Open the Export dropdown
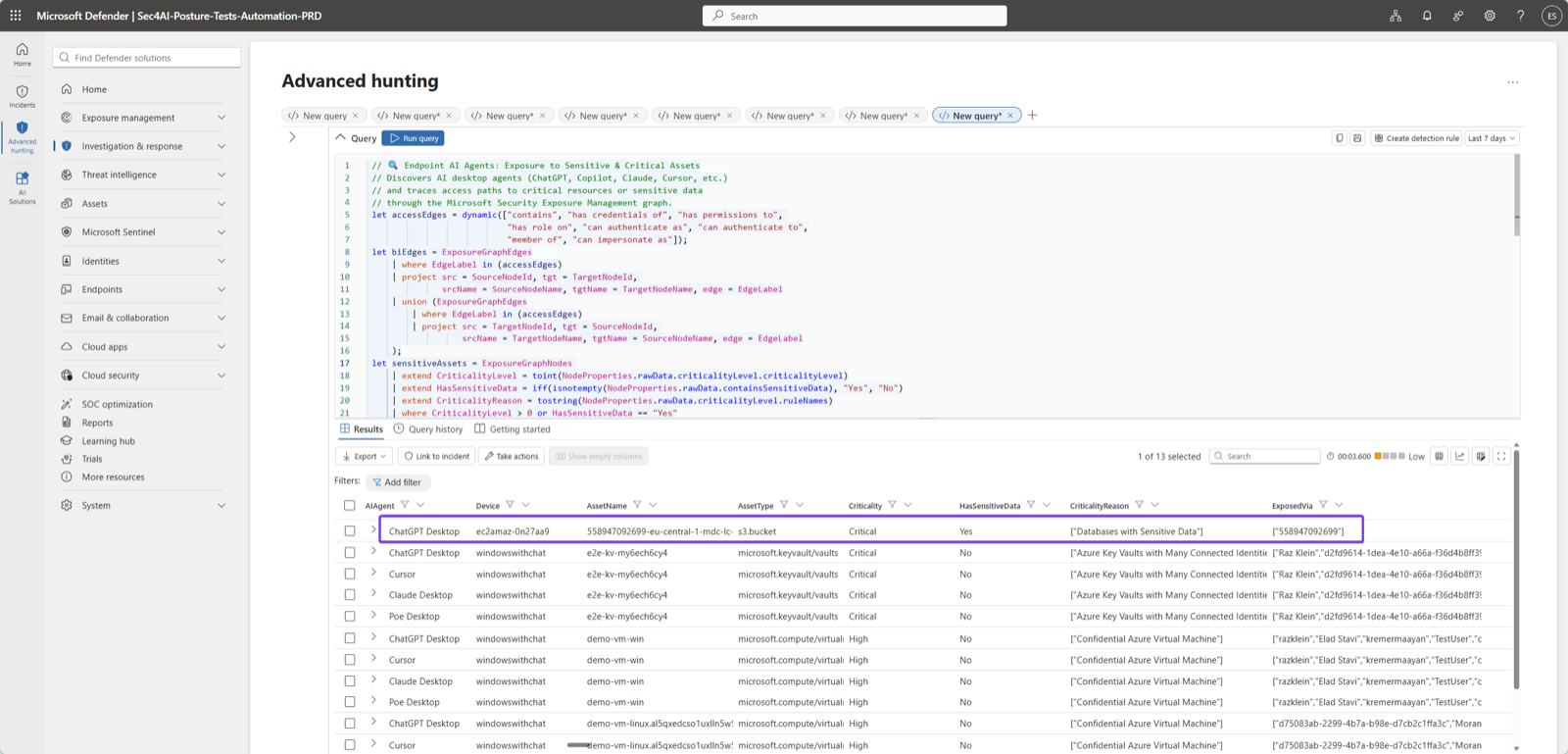Image resolution: width=1568 pixels, height=754 pixels. [365, 456]
